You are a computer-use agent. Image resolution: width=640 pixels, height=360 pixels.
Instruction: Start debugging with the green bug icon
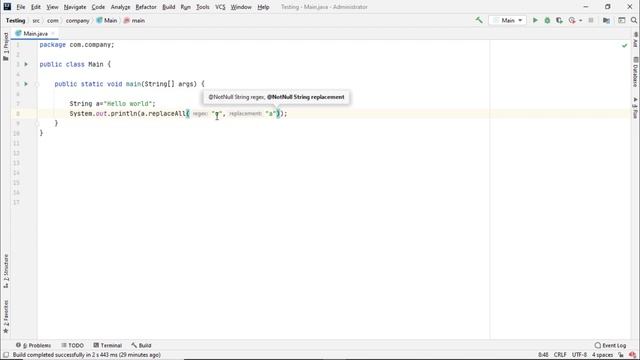point(547,20)
